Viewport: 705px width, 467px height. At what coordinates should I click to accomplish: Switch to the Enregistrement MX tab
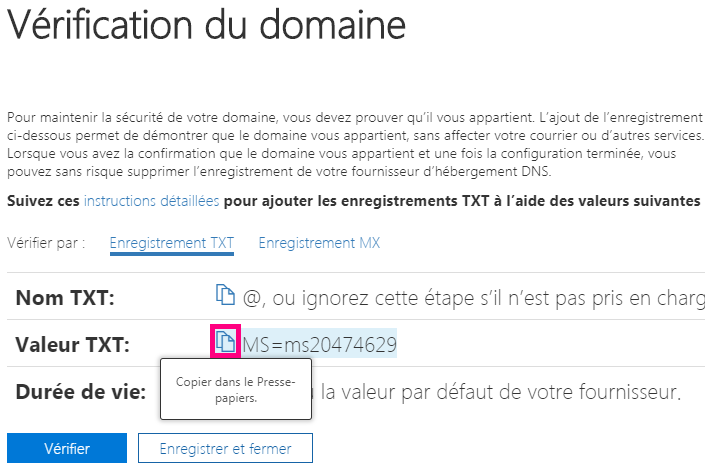click(x=319, y=243)
